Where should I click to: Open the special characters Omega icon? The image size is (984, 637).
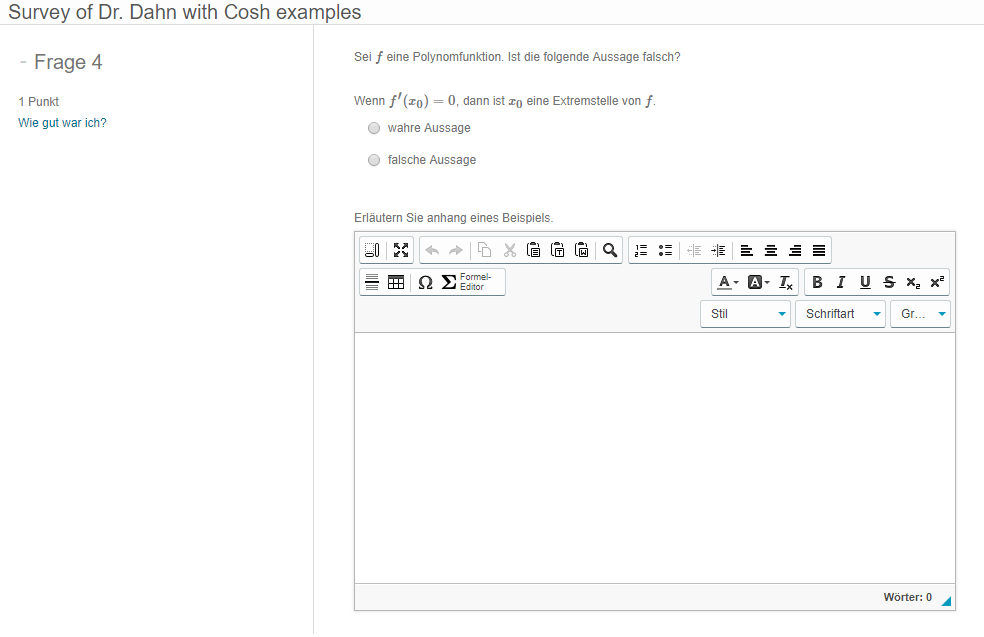[x=425, y=282]
